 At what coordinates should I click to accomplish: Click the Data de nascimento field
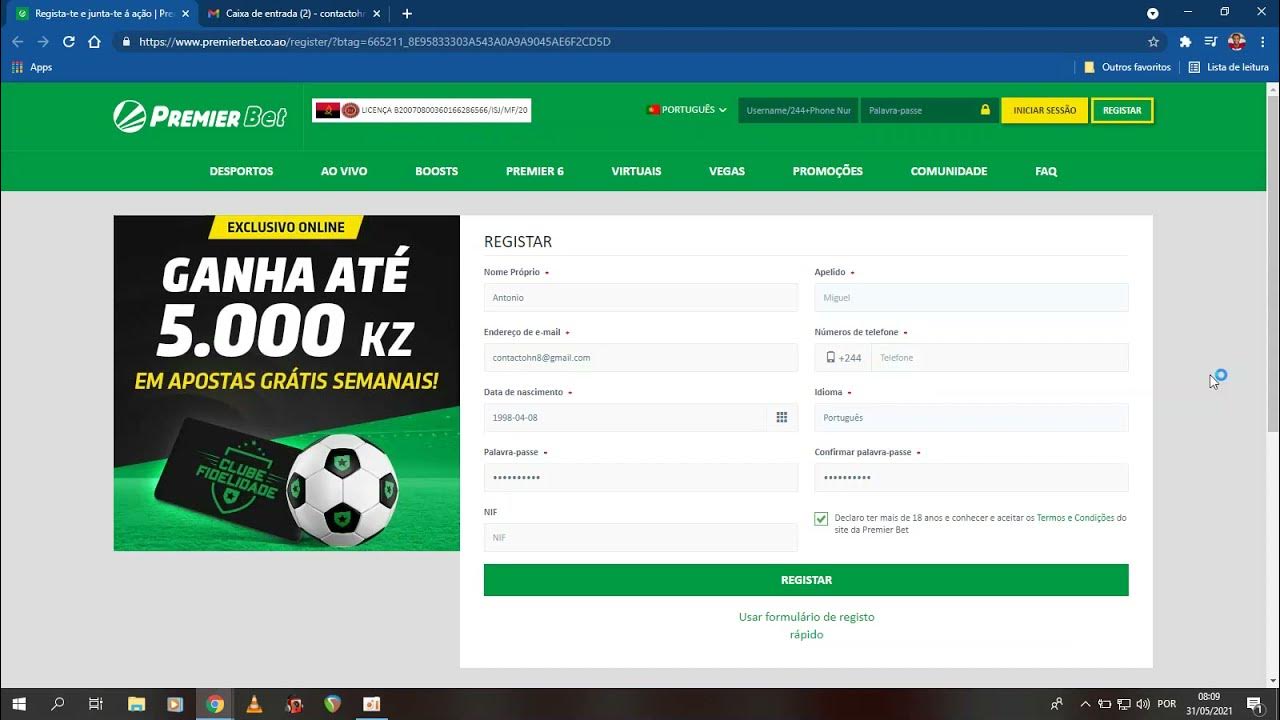pyautogui.click(x=625, y=417)
